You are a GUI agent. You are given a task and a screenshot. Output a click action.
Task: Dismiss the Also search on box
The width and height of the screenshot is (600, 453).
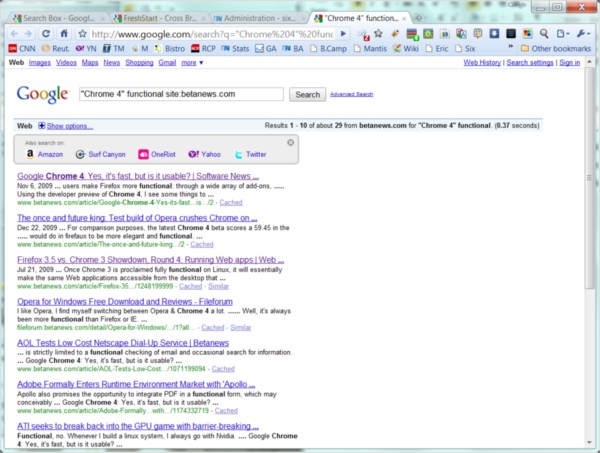[290, 142]
